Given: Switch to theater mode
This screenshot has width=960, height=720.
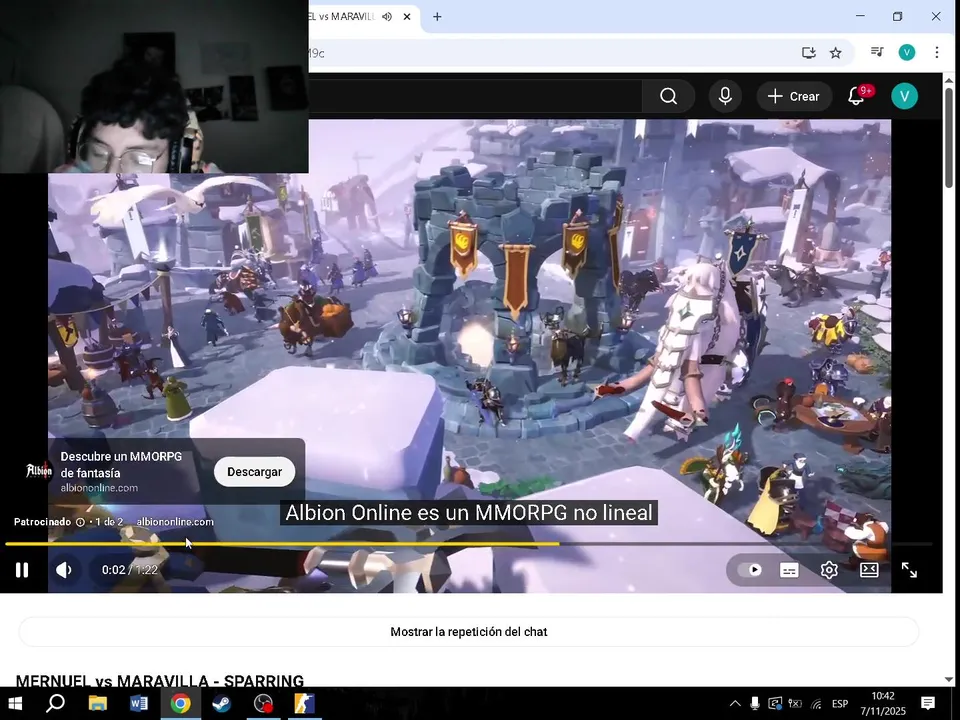Looking at the screenshot, I should [869, 570].
